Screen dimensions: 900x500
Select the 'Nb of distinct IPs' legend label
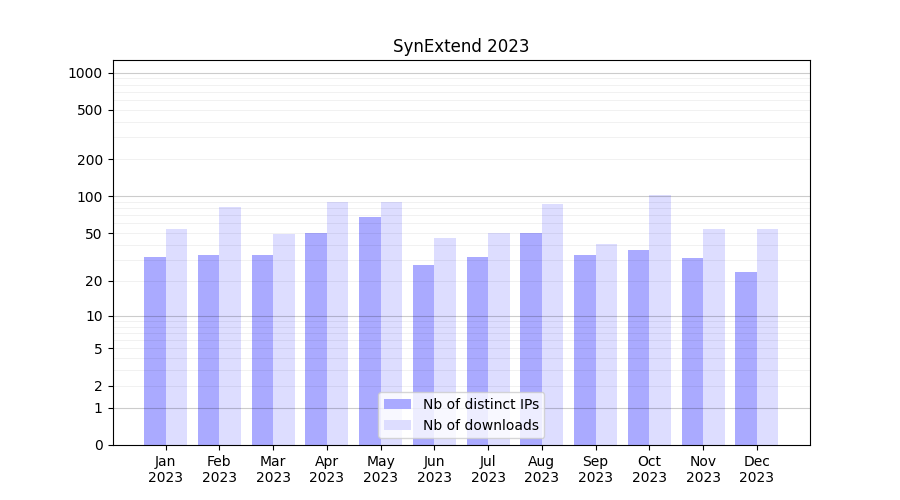(480, 404)
